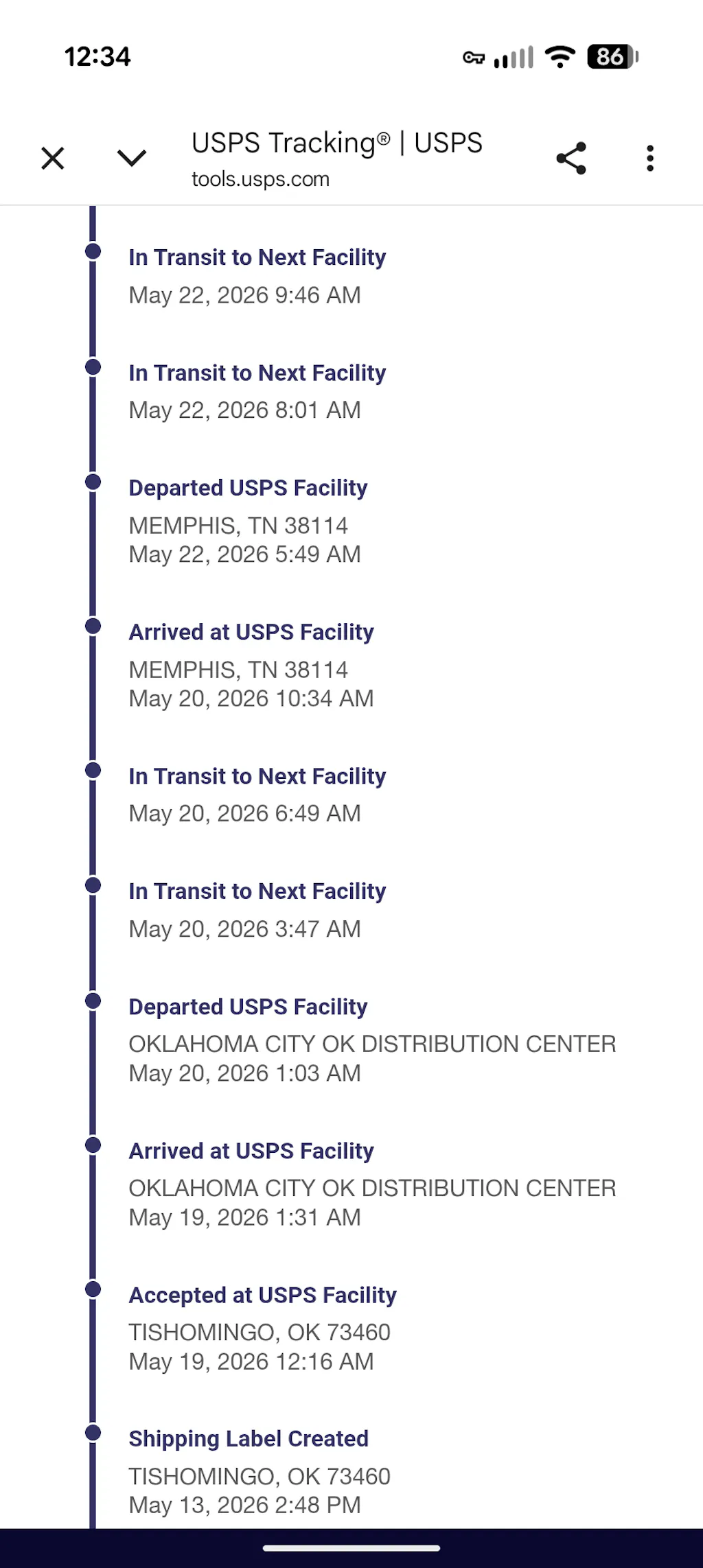Tap Arrived at Oklahoma City Distribution Center entry
Screen dimensions: 703x1568
372,1184
